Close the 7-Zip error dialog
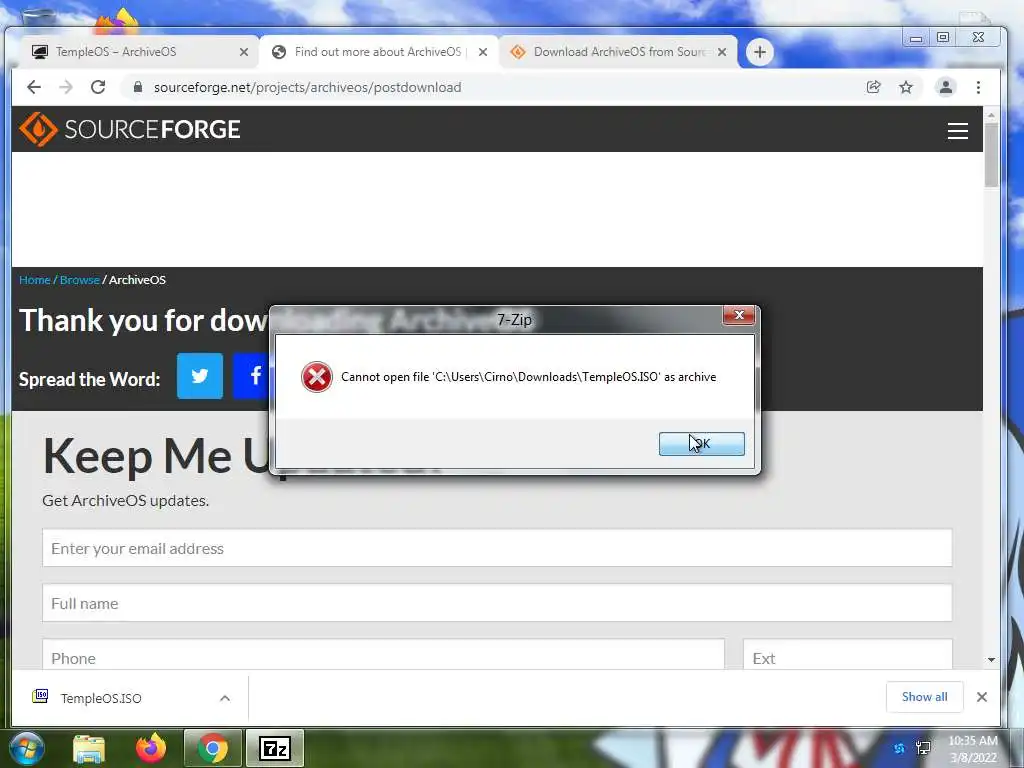Image resolution: width=1024 pixels, height=768 pixels. point(739,315)
